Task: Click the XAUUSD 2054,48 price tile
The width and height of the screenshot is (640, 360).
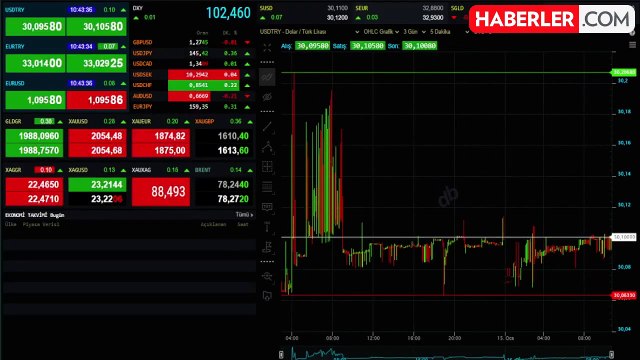Action: 97,136
